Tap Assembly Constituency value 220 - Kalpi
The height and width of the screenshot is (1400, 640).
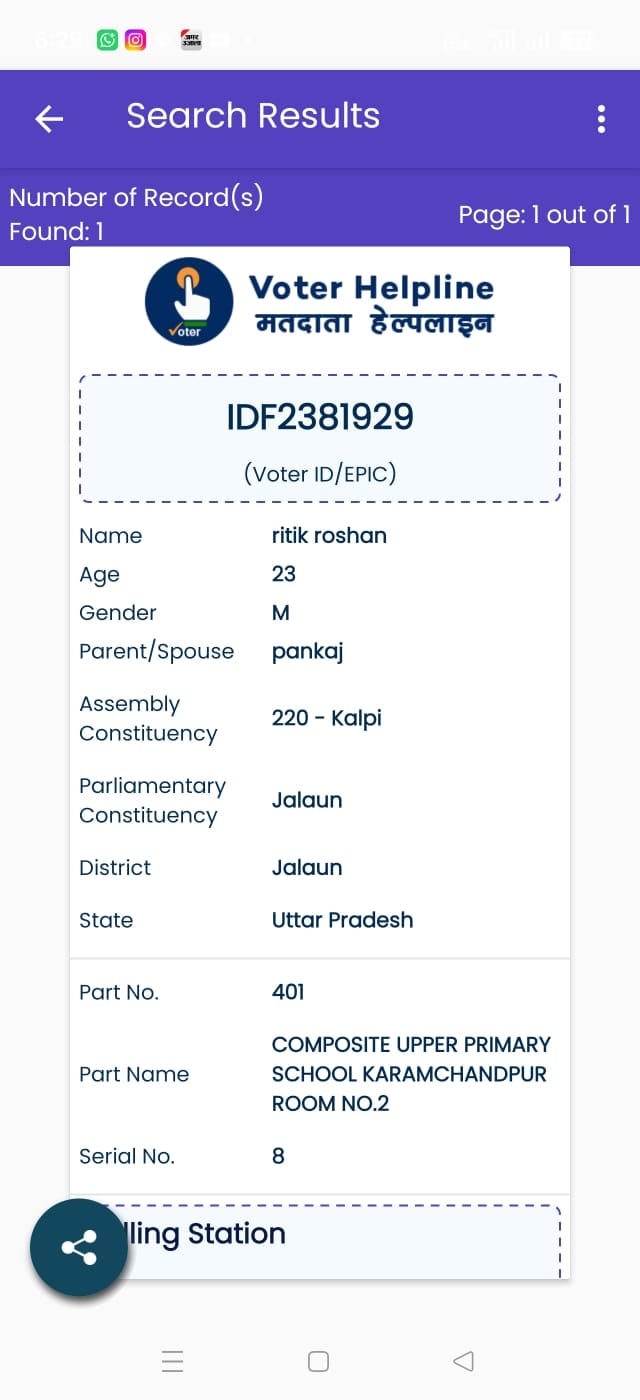(327, 718)
